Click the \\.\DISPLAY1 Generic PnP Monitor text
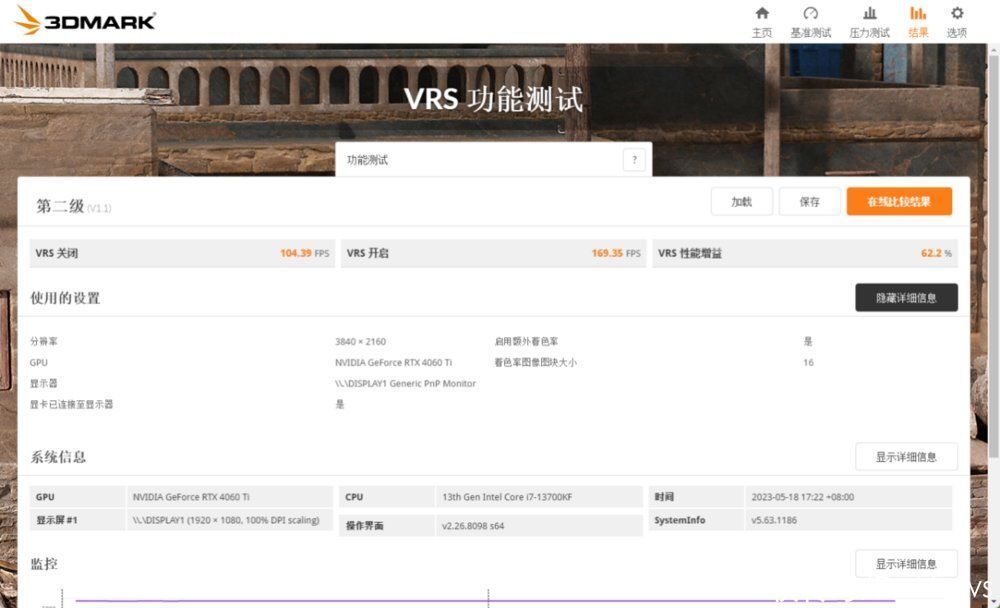Viewport: 1000px width, 608px height. pyautogui.click(x=406, y=383)
